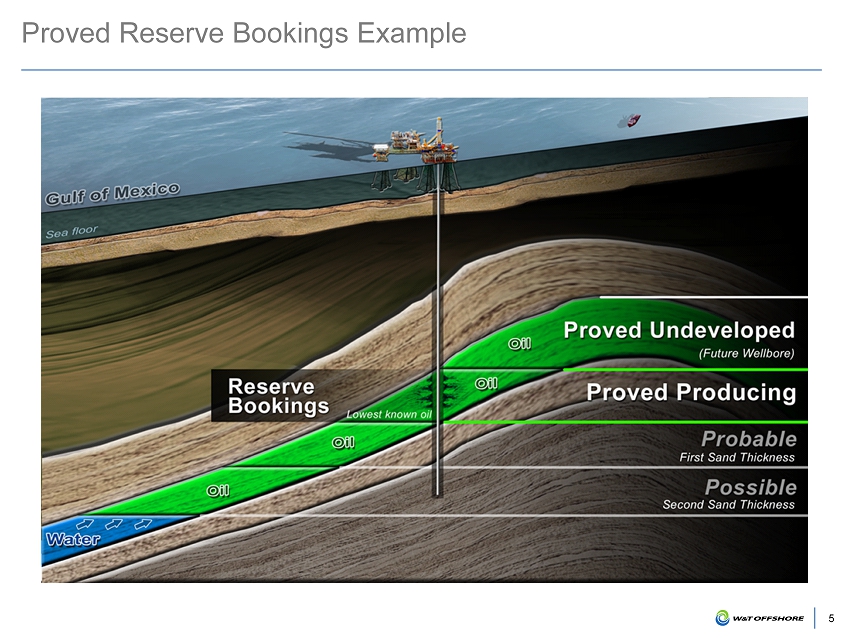Select the topmost Oil label beside Proved Undeveloped

tap(520, 343)
